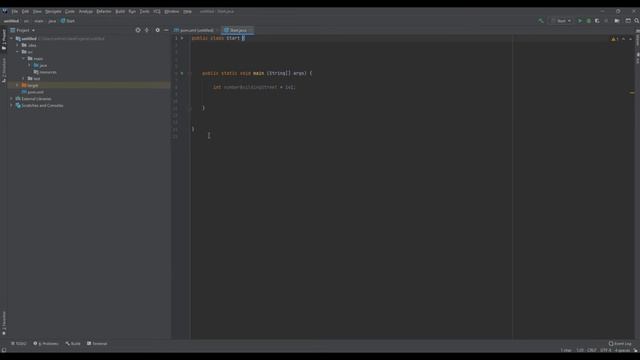Click the green Run button
Screen dimensions: 640x360
580,21
